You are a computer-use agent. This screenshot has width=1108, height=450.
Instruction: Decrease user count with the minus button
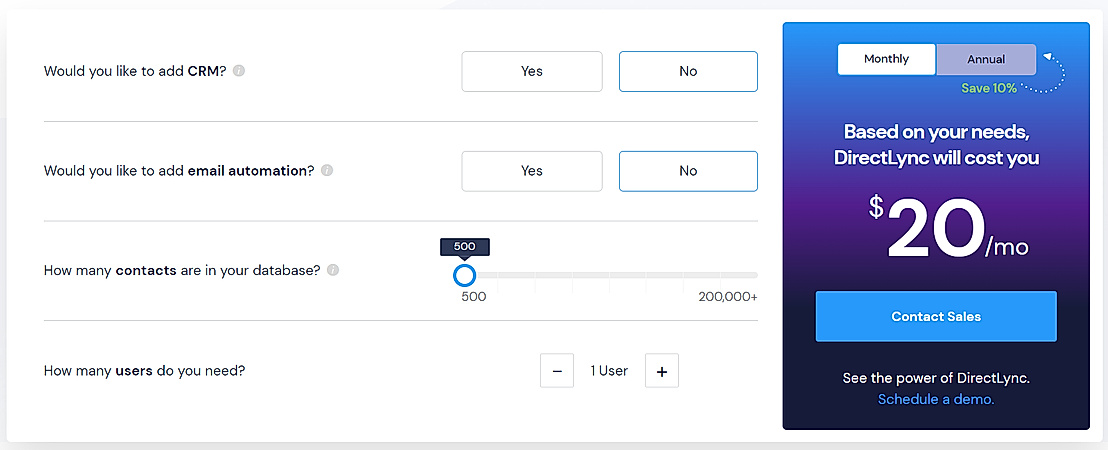(x=557, y=371)
